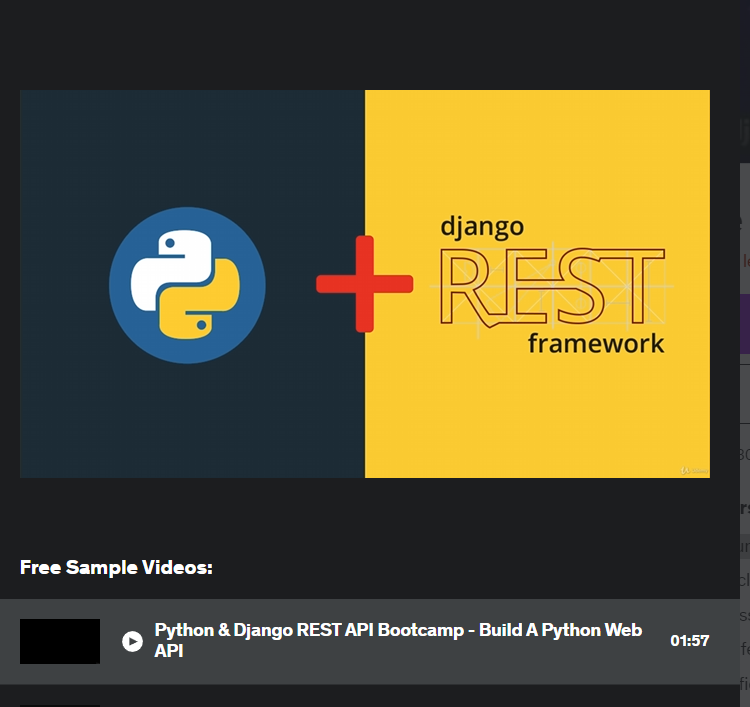The image size is (750, 707).
Task: Open the black sample video thumbnail
Action: pyautogui.click(x=60, y=641)
